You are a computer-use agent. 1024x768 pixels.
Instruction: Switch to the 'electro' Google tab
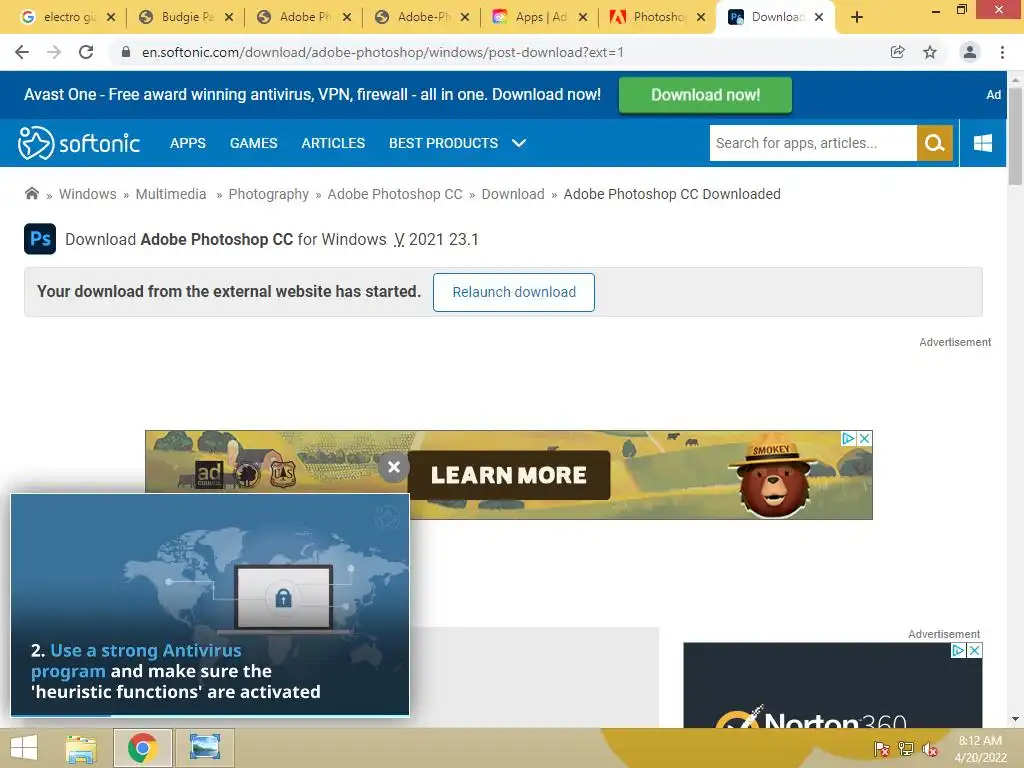tap(67, 17)
